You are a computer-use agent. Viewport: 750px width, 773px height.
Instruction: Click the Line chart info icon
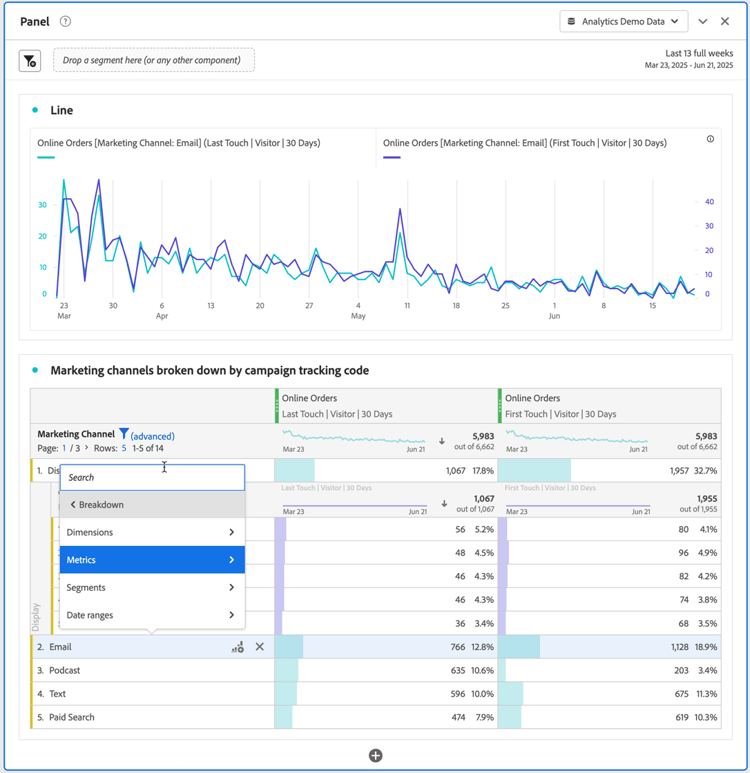coord(710,139)
